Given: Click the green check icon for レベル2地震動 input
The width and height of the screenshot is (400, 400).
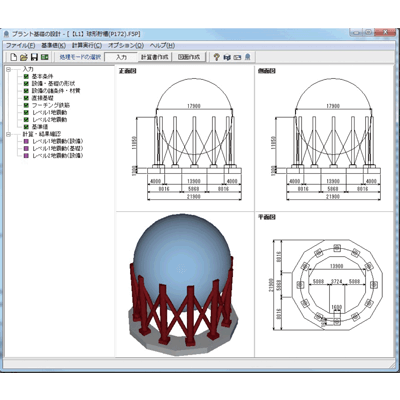Looking at the screenshot, I should (x=26, y=119).
